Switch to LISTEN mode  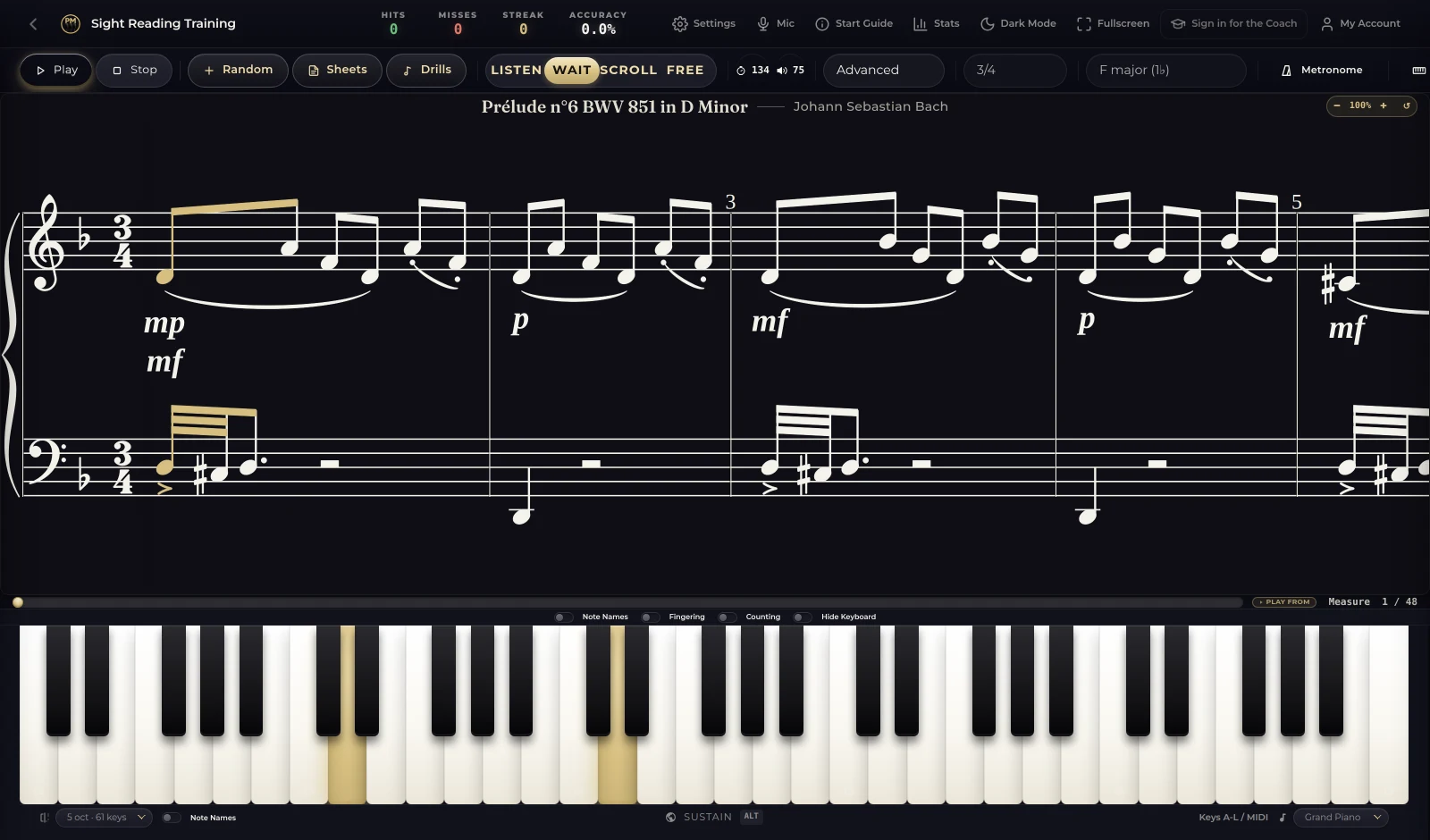pyautogui.click(x=516, y=71)
